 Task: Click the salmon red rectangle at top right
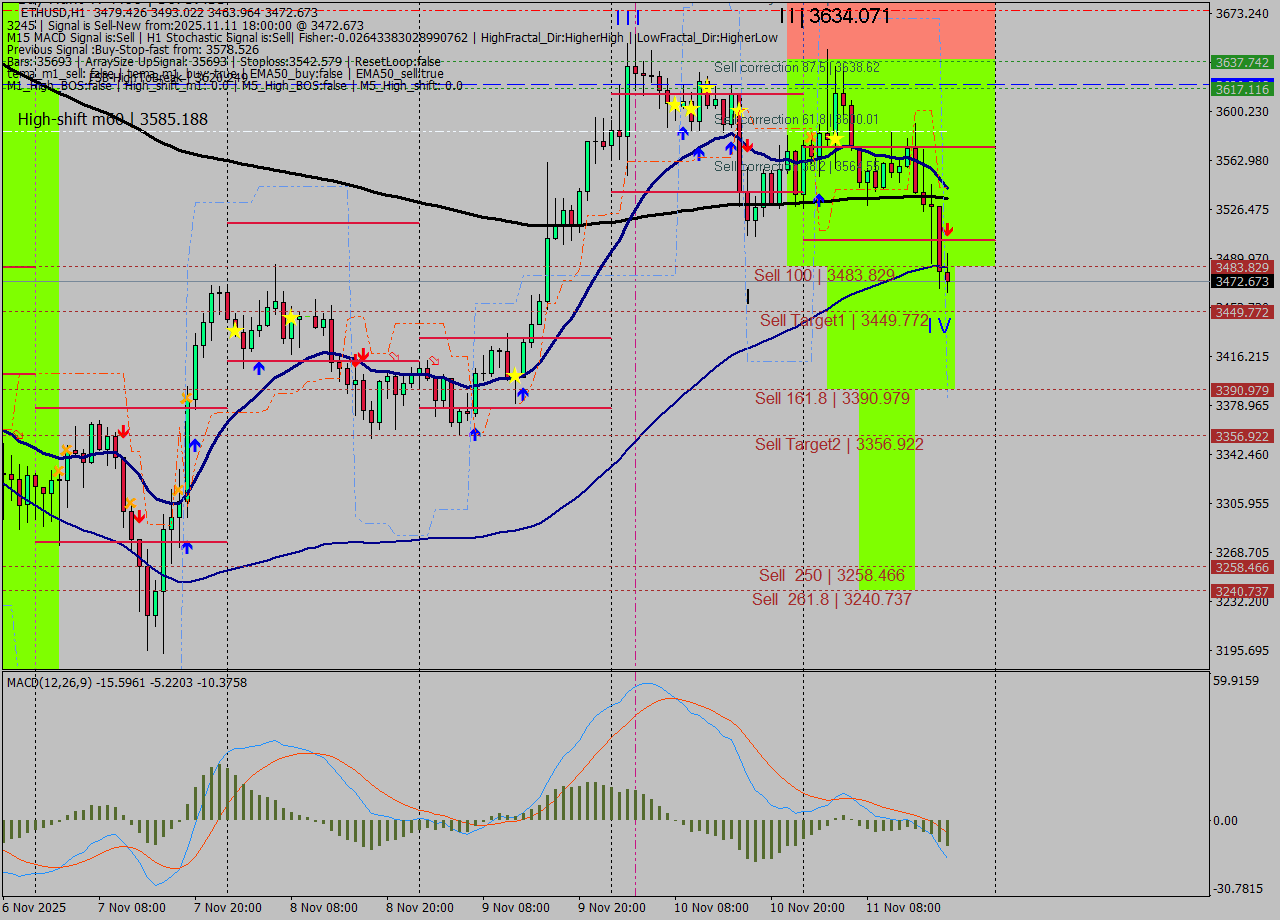point(890,30)
